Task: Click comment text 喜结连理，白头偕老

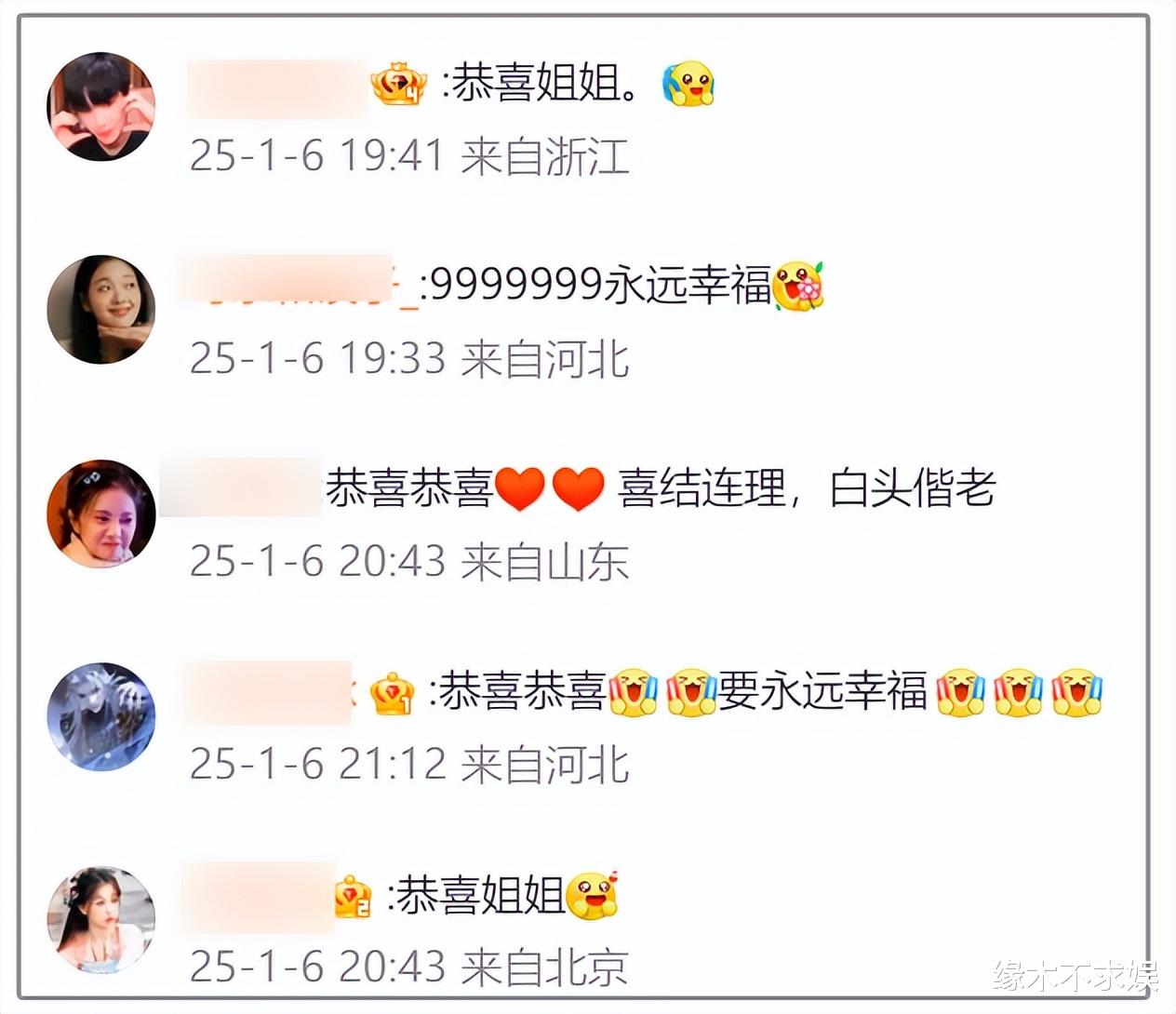Action: coord(808,489)
